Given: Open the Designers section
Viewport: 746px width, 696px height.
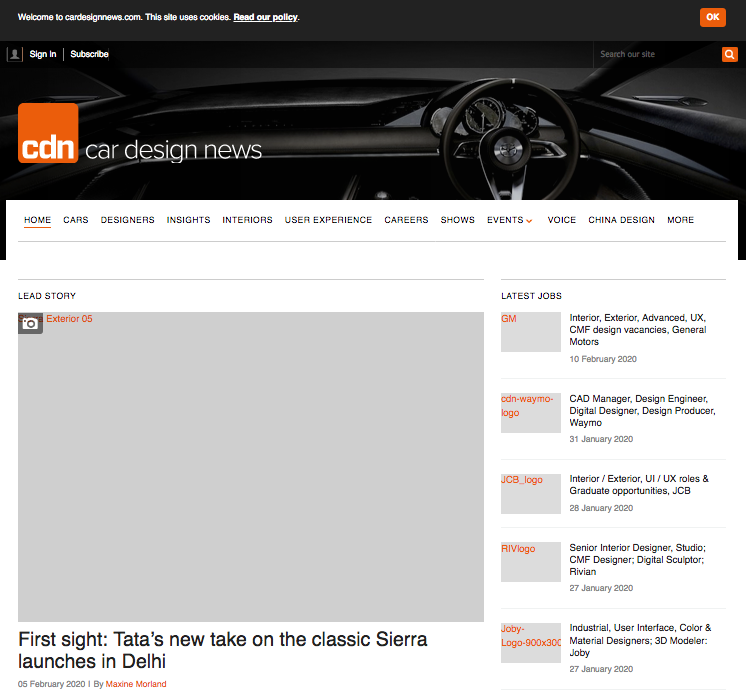Looking at the screenshot, I should (x=128, y=220).
